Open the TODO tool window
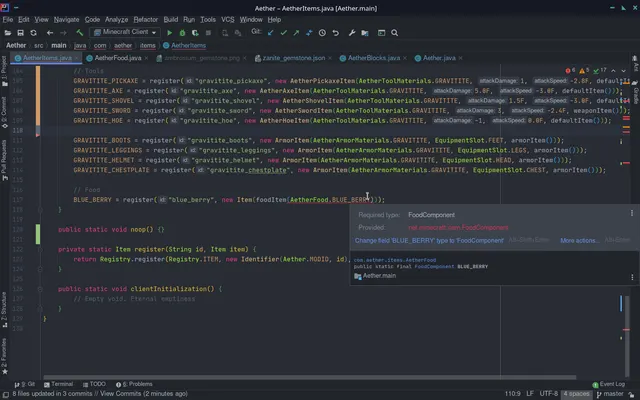Image resolution: width=640 pixels, height=400 pixels. 94,384
